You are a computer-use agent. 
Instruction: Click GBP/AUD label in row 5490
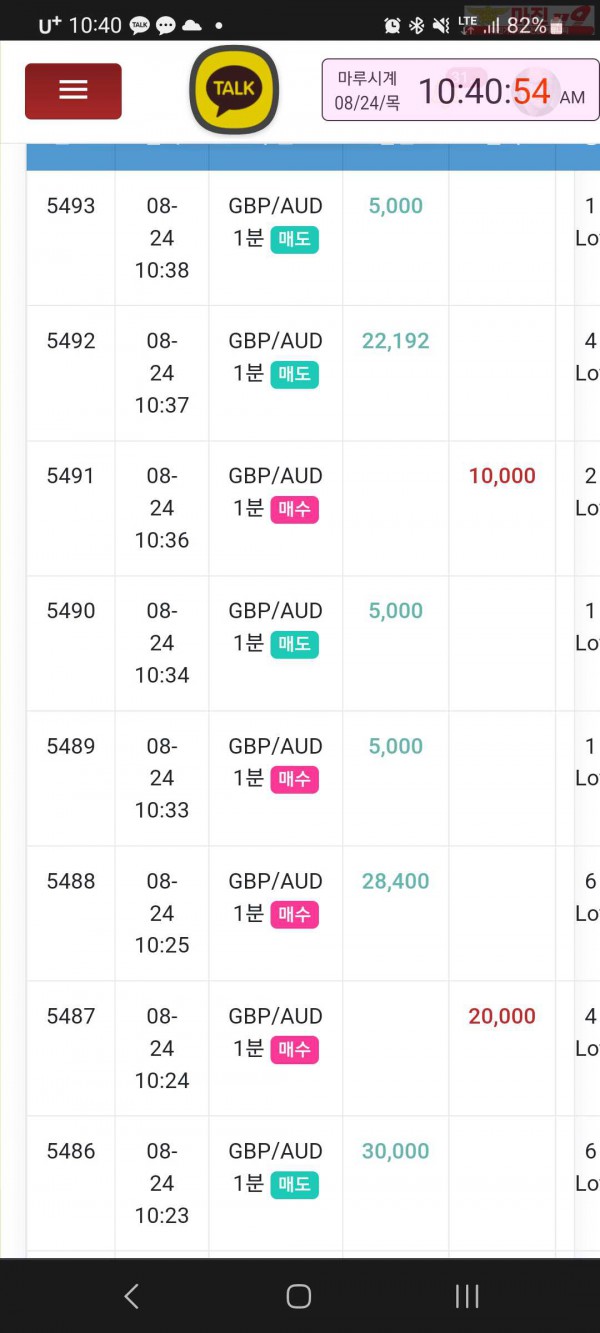(x=276, y=611)
